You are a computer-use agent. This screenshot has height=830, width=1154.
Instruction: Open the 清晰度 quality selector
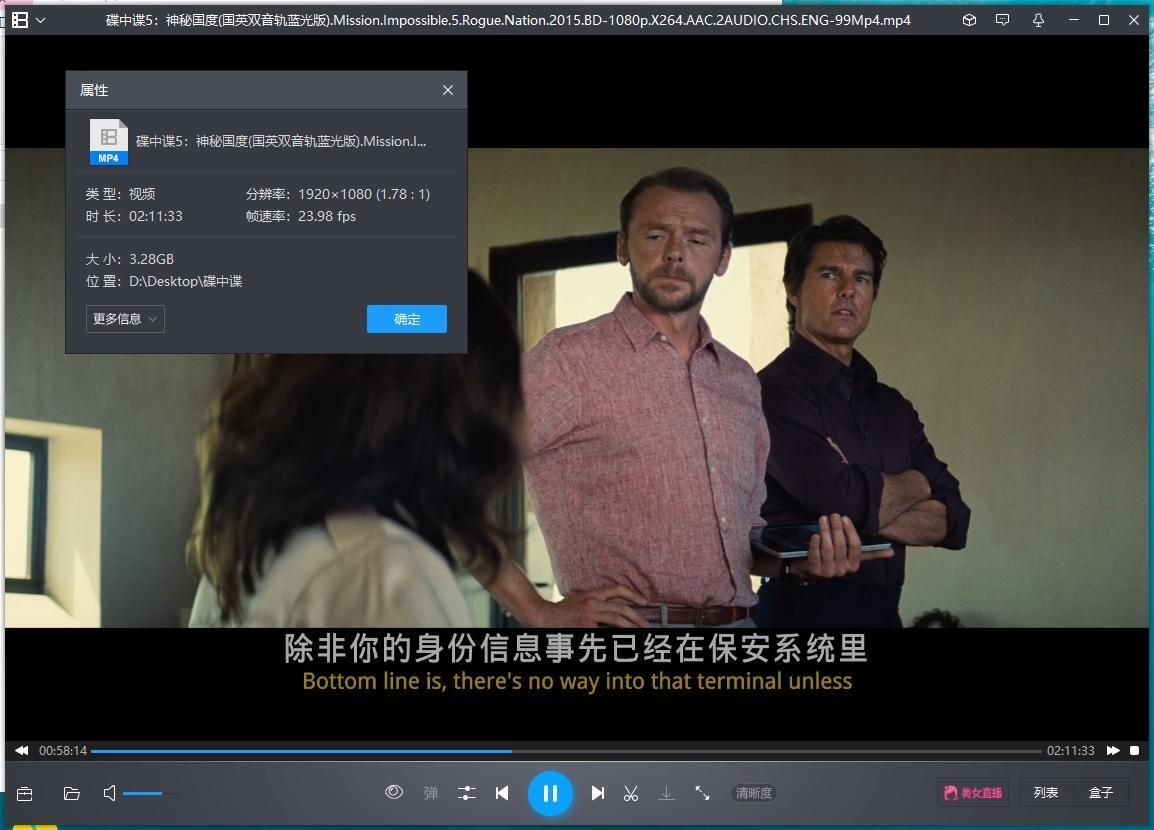(753, 793)
